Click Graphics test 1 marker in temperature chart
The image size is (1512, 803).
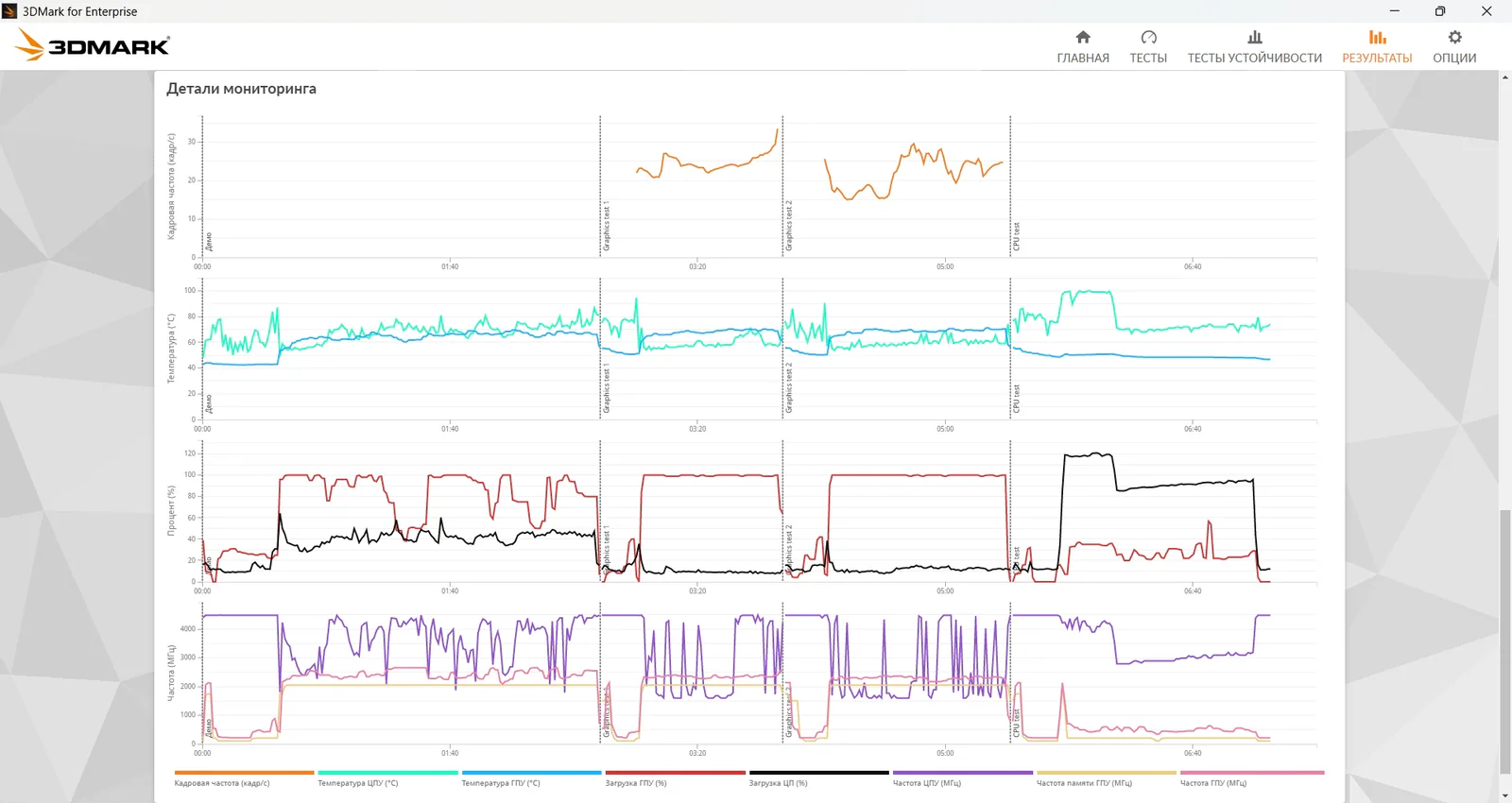coord(606,388)
